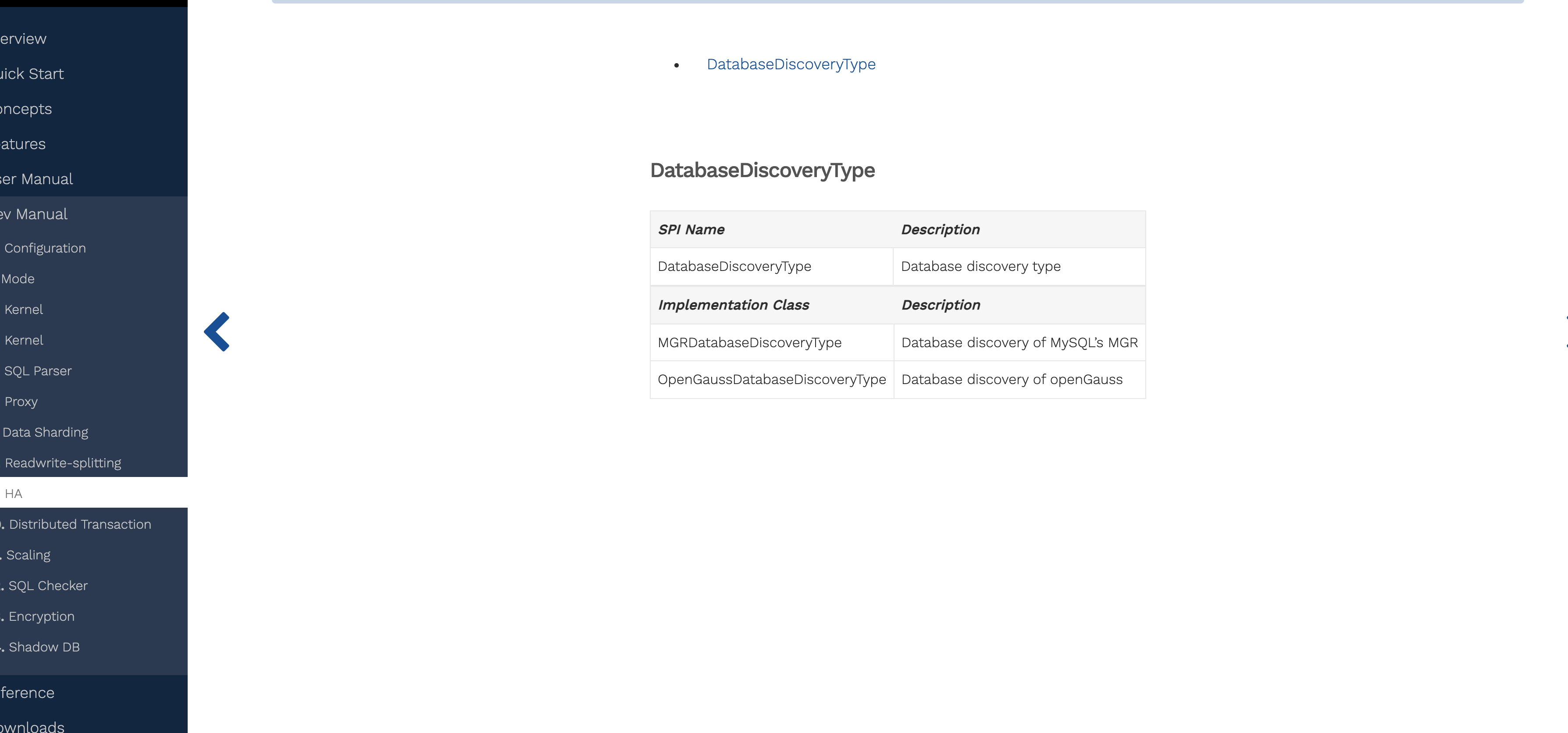This screenshot has width=1568, height=733.
Task: Go to the Features sidebar section
Action: 23,144
